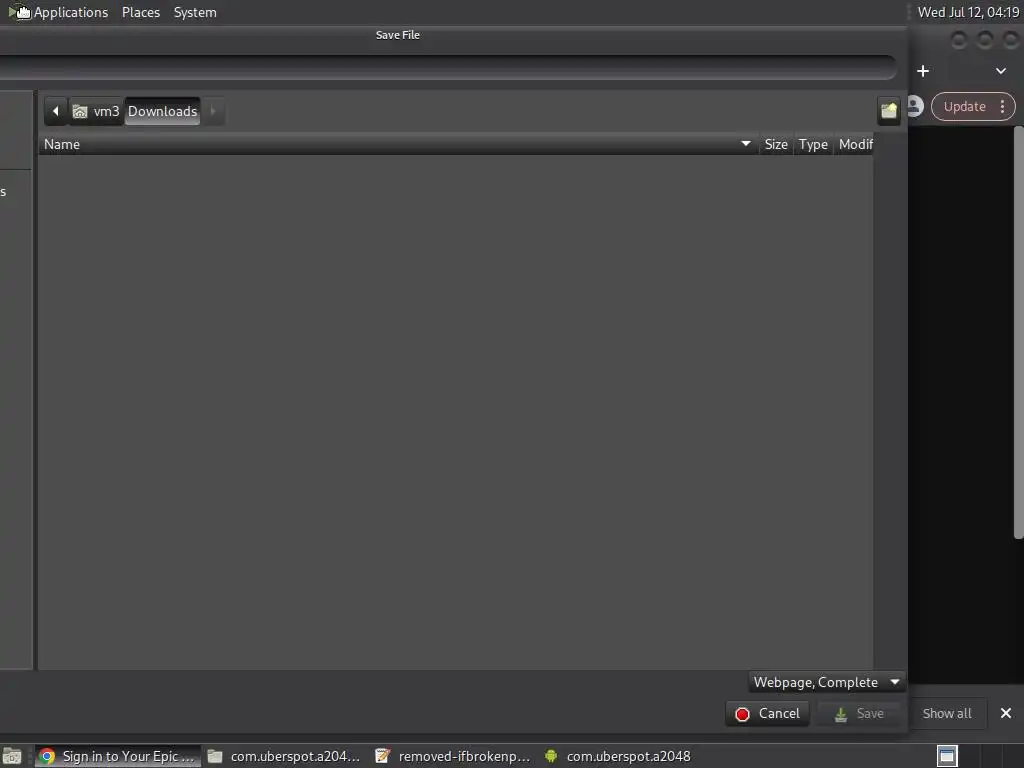The image size is (1024, 768).
Task: Click the sort arrow in the Name column
Action: coord(746,144)
